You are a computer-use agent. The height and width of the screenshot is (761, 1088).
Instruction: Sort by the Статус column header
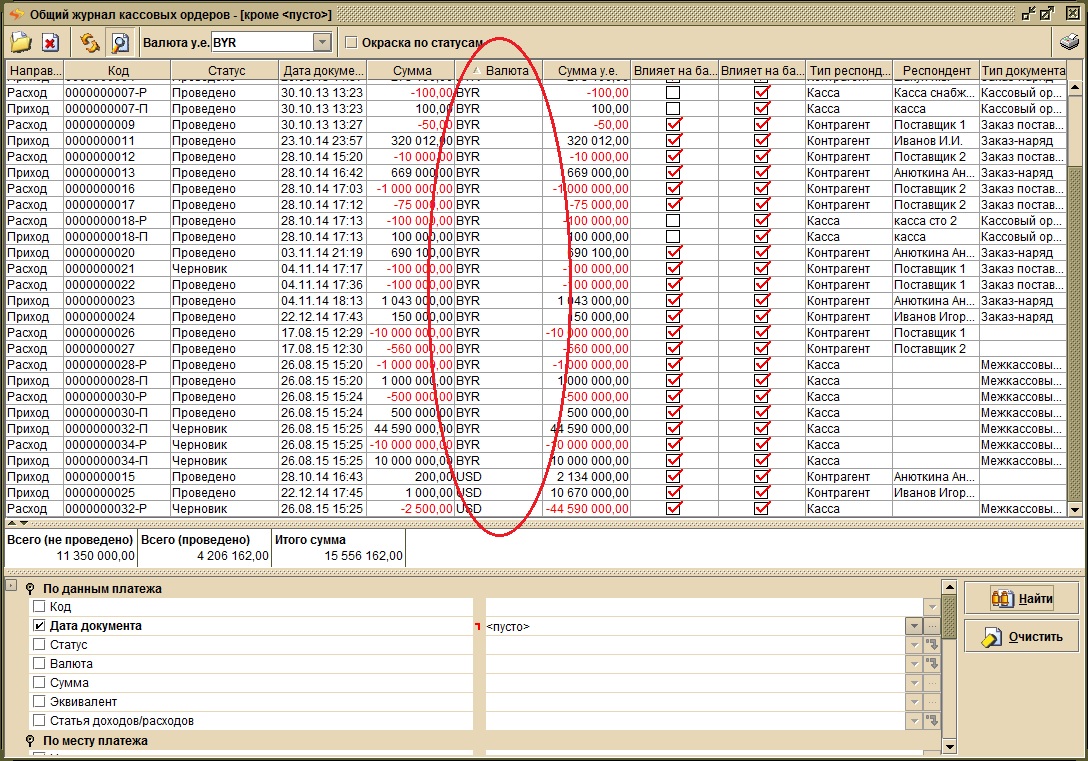226,71
